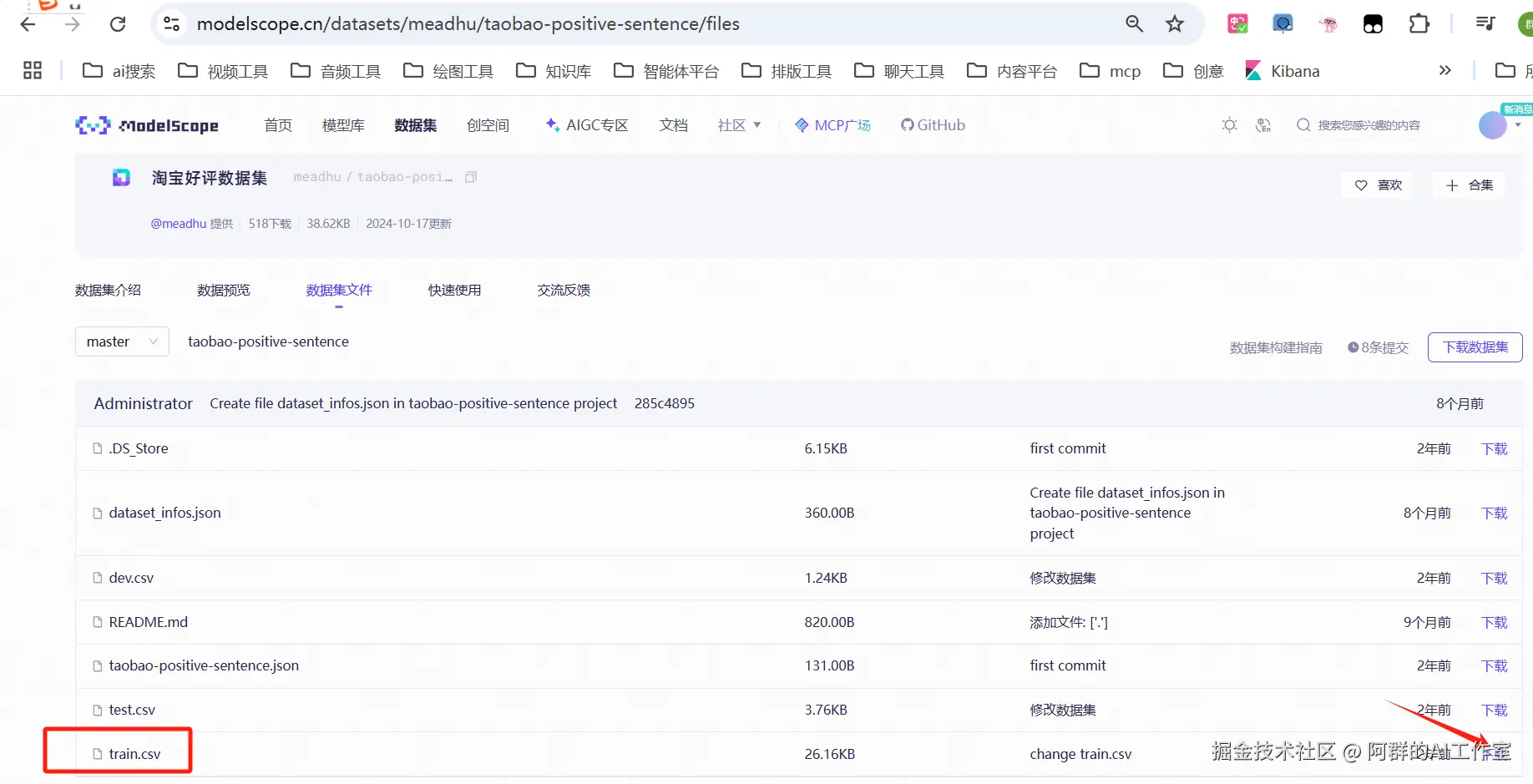Like the dataset with the 喜欢 button

[x=1378, y=185]
